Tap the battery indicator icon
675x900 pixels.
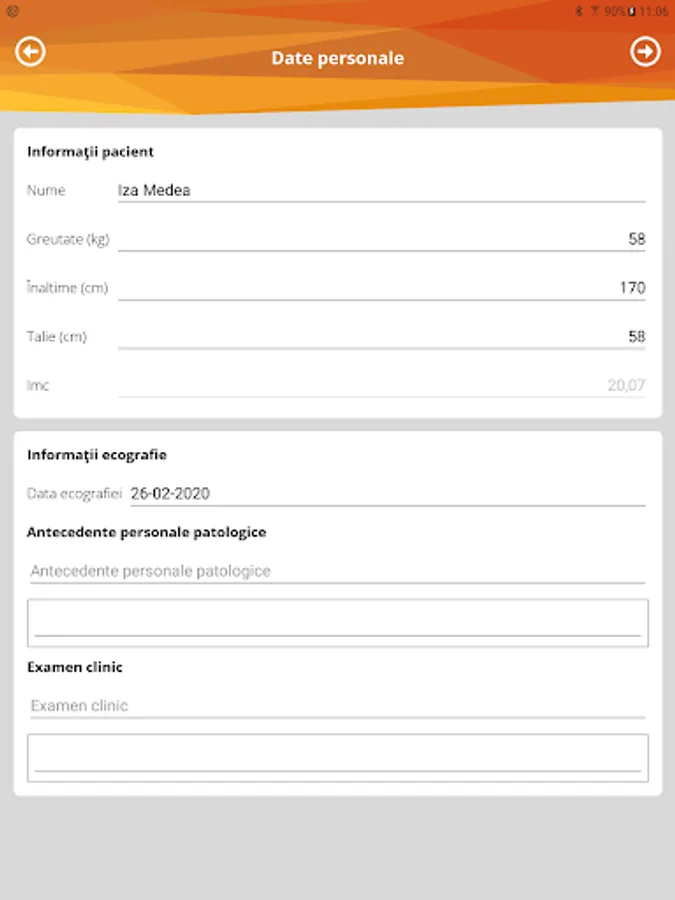pos(631,11)
